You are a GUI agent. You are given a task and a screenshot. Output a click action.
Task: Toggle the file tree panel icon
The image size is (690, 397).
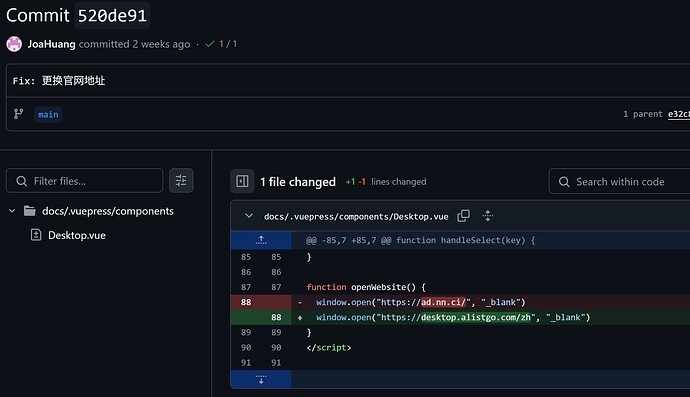point(242,181)
